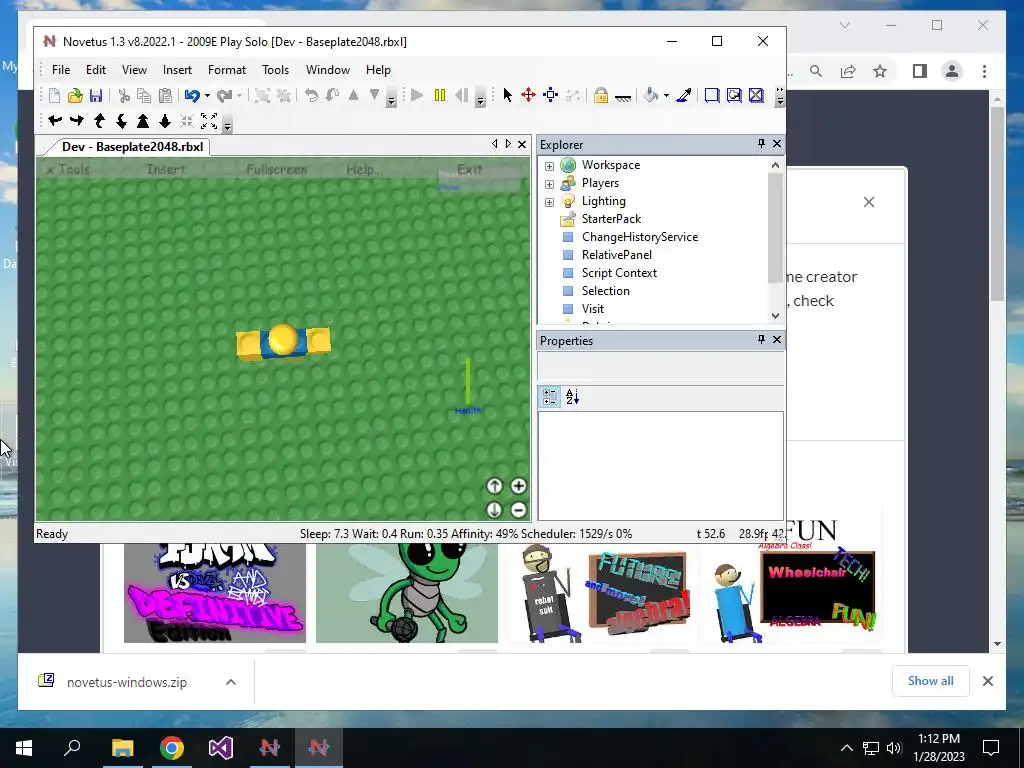The height and width of the screenshot is (768, 1024).
Task: Click the Cut scissors icon
Action: tap(123, 95)
